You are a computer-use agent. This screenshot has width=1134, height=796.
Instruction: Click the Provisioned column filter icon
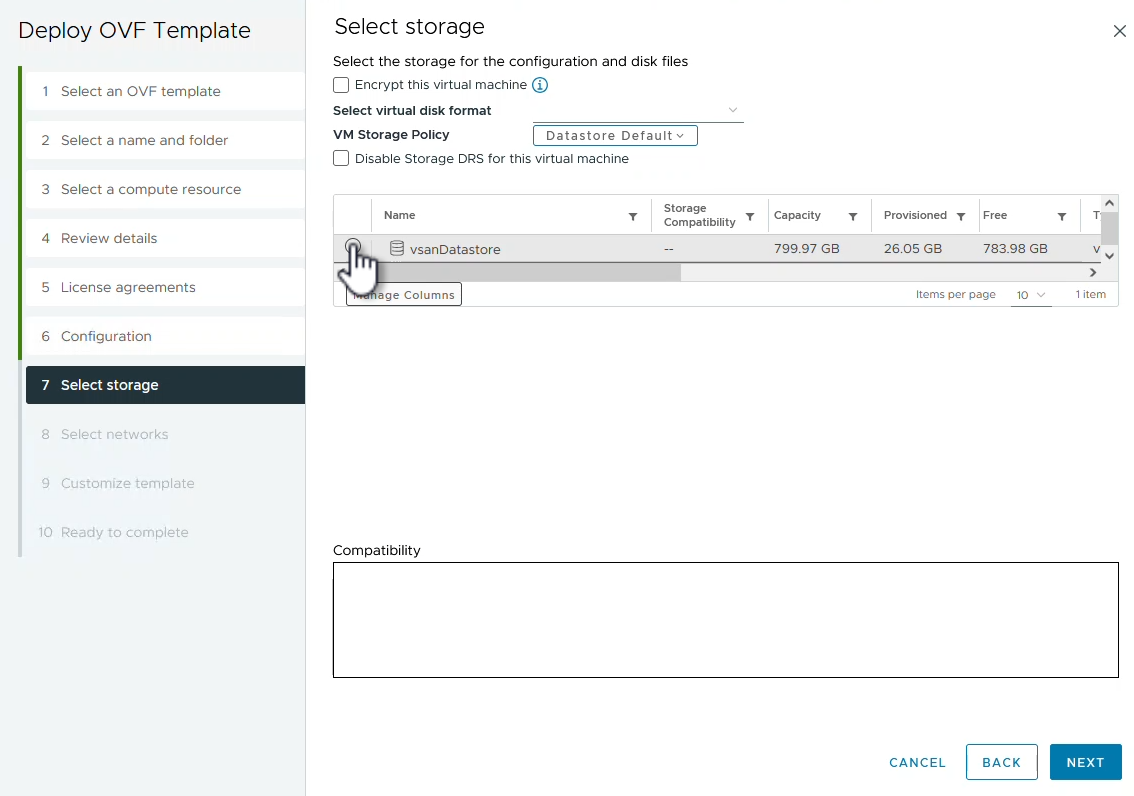(x=961, y=216)
